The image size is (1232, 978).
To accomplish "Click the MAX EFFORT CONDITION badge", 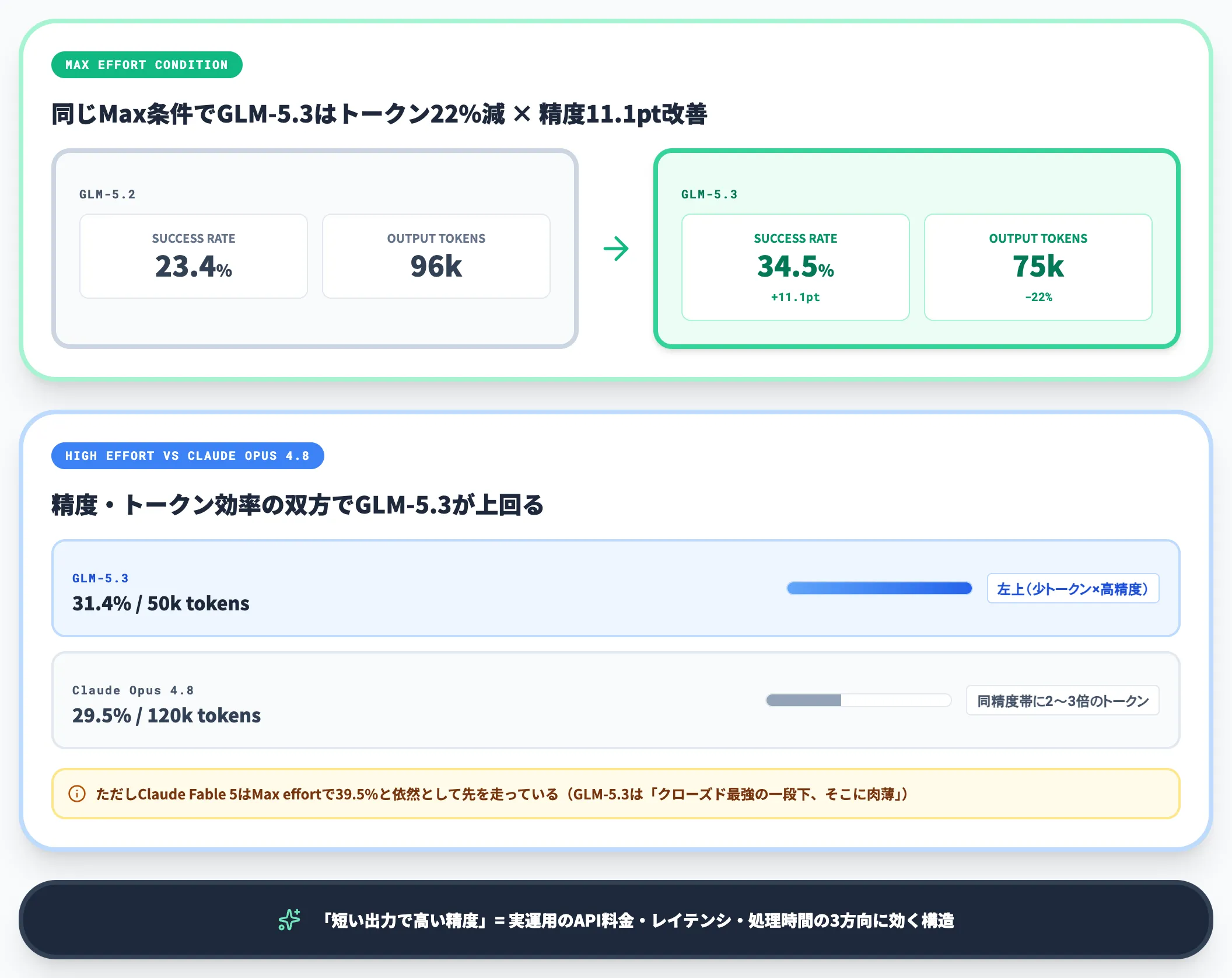I will (146, 65).
